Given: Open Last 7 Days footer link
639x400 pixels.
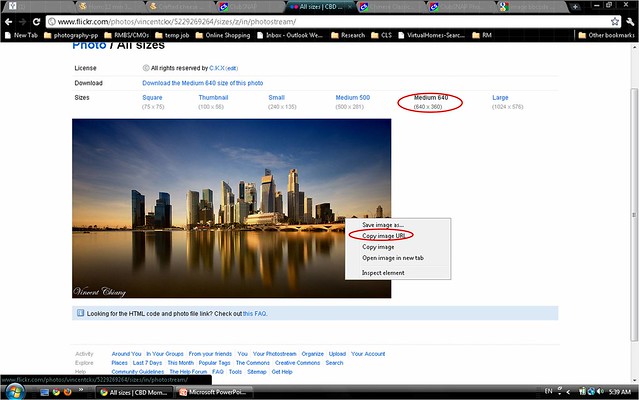Looking at the screenshot, I should click(x=147, y=363).
